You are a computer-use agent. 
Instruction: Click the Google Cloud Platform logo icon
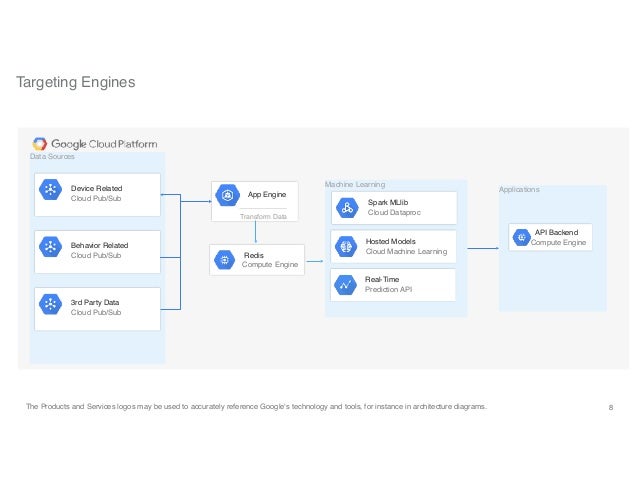(40, 144)
